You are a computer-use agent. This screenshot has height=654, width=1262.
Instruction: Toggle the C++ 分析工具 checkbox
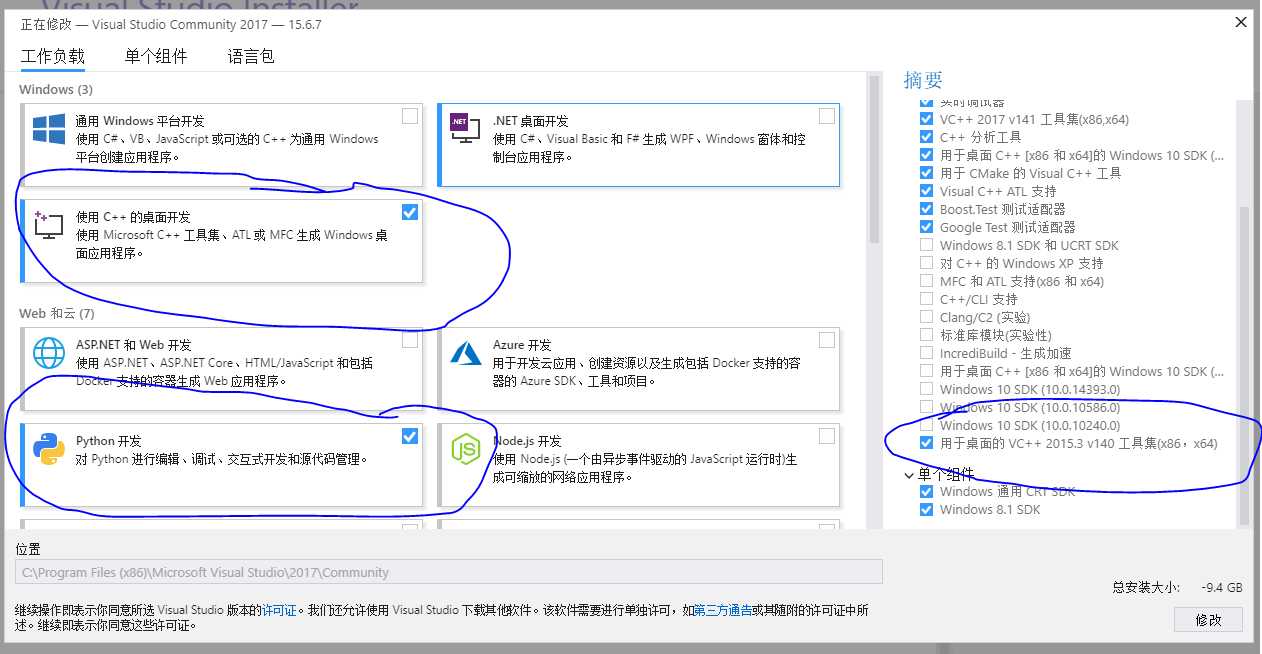point(926,137)
